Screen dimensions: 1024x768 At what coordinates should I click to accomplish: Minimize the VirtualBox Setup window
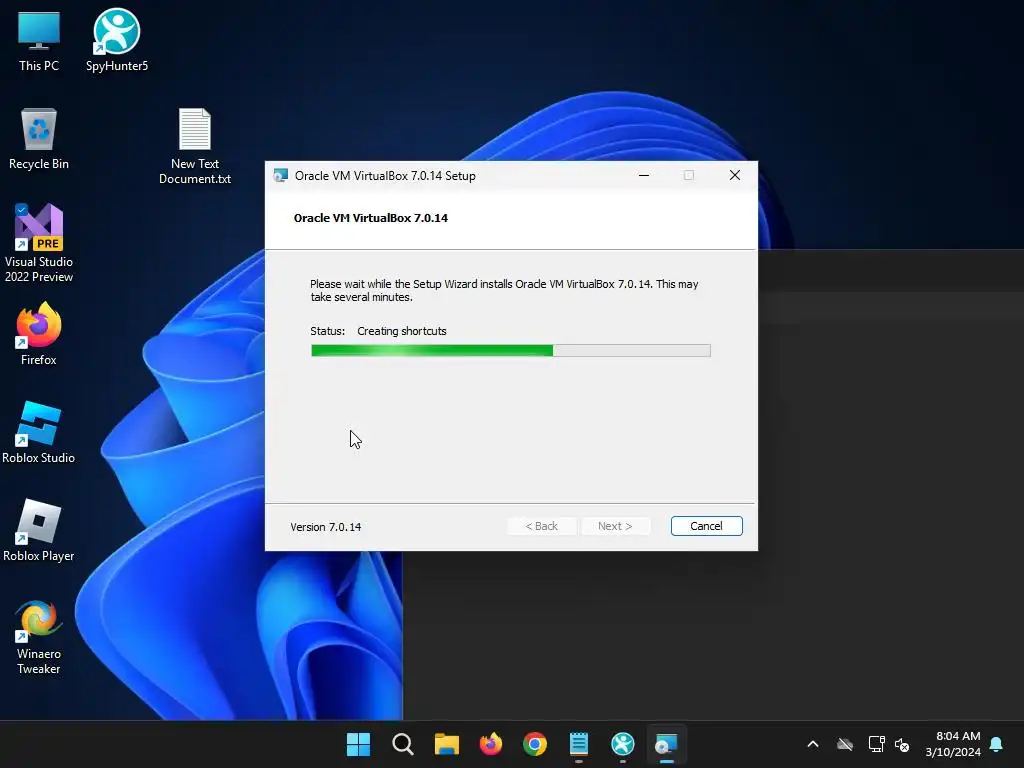pos(644,176)
